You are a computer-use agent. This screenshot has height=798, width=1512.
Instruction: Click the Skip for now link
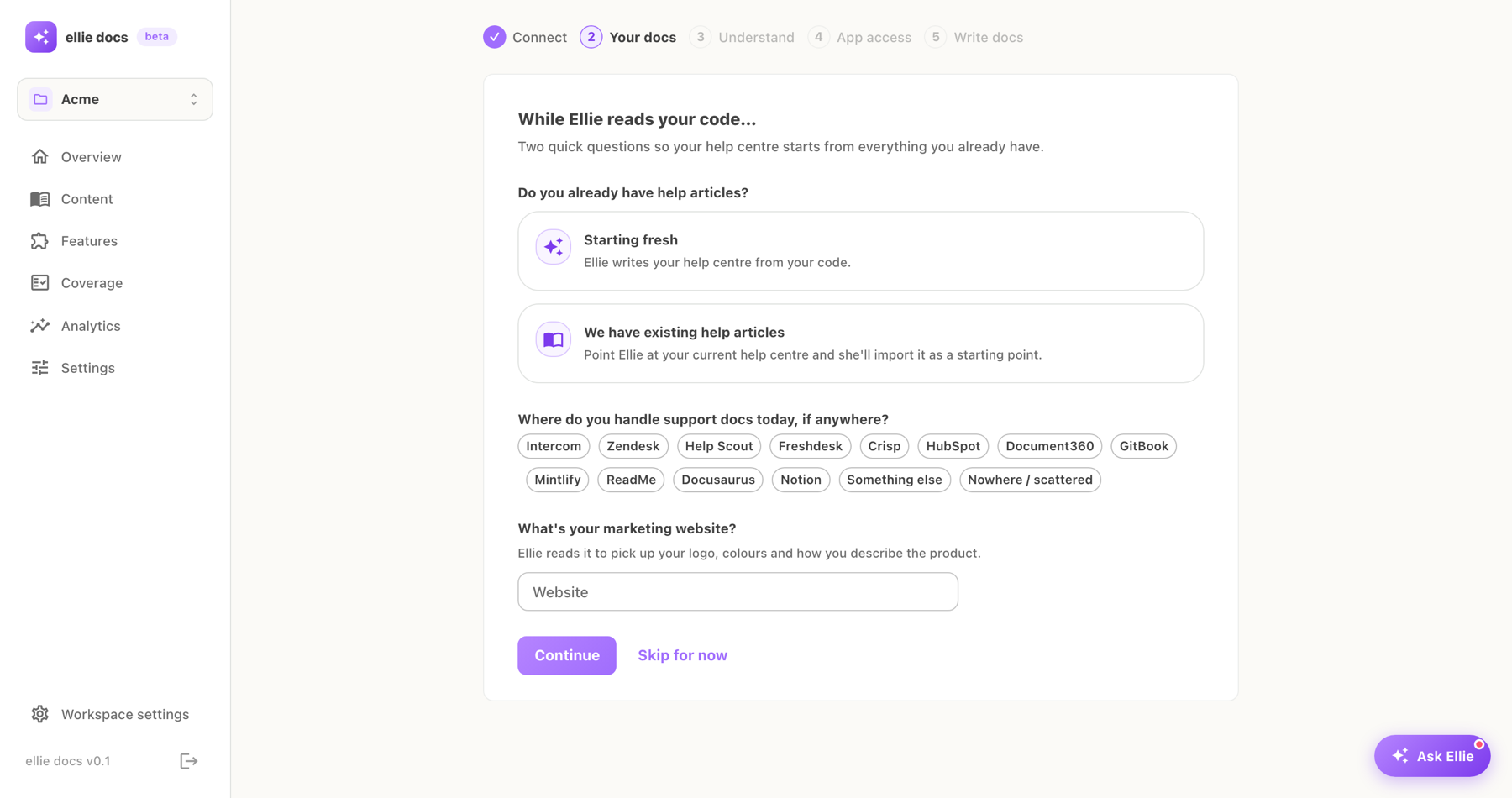(683, 655)
